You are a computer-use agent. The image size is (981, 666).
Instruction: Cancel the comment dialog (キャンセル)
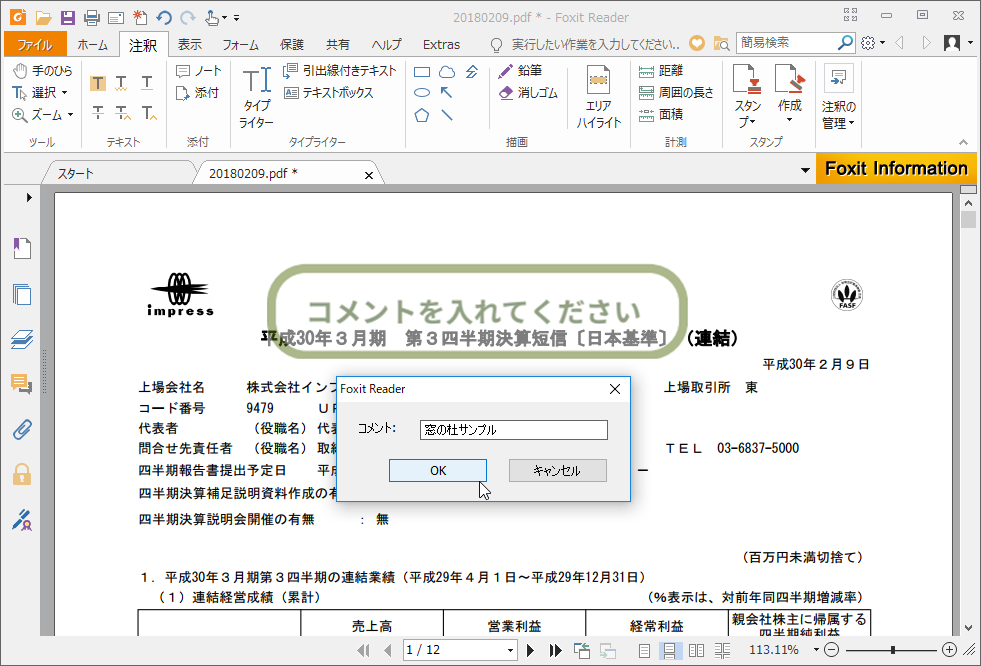pos(557,470)
